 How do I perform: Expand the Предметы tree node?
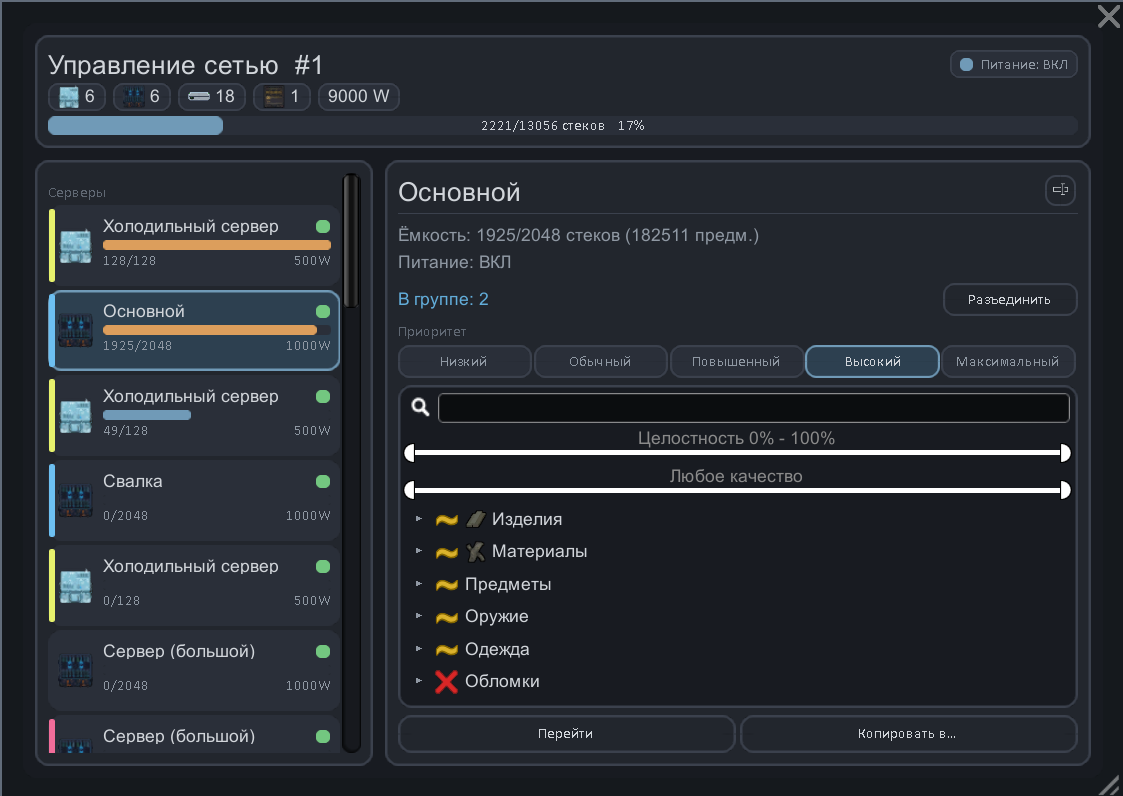419,584
